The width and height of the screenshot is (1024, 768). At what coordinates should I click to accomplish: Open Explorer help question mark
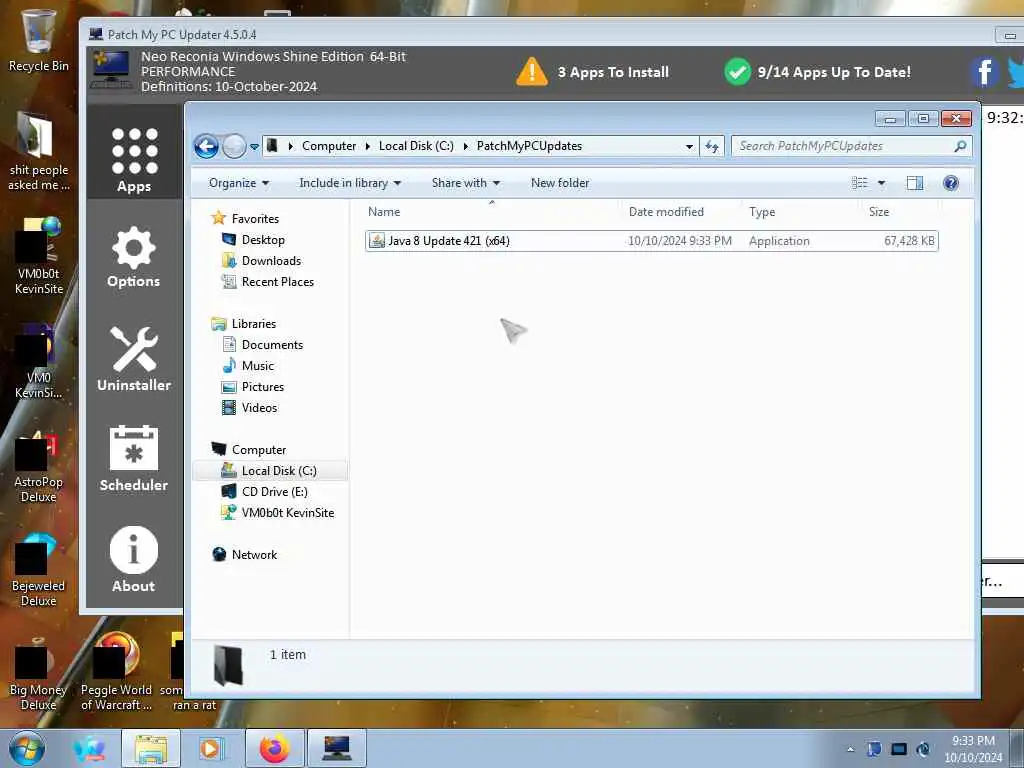point(951,183)
